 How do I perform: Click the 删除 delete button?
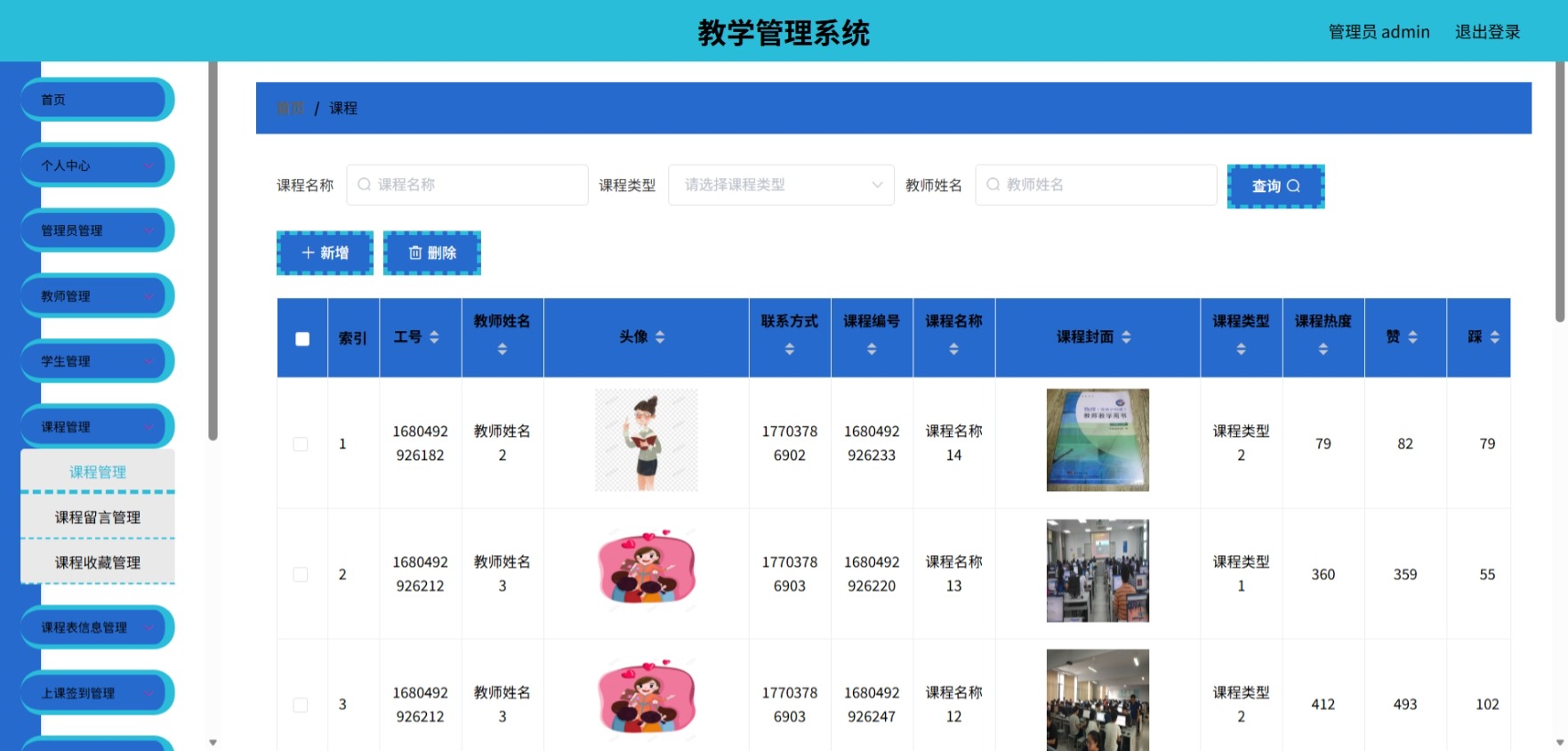coord(432,253)
